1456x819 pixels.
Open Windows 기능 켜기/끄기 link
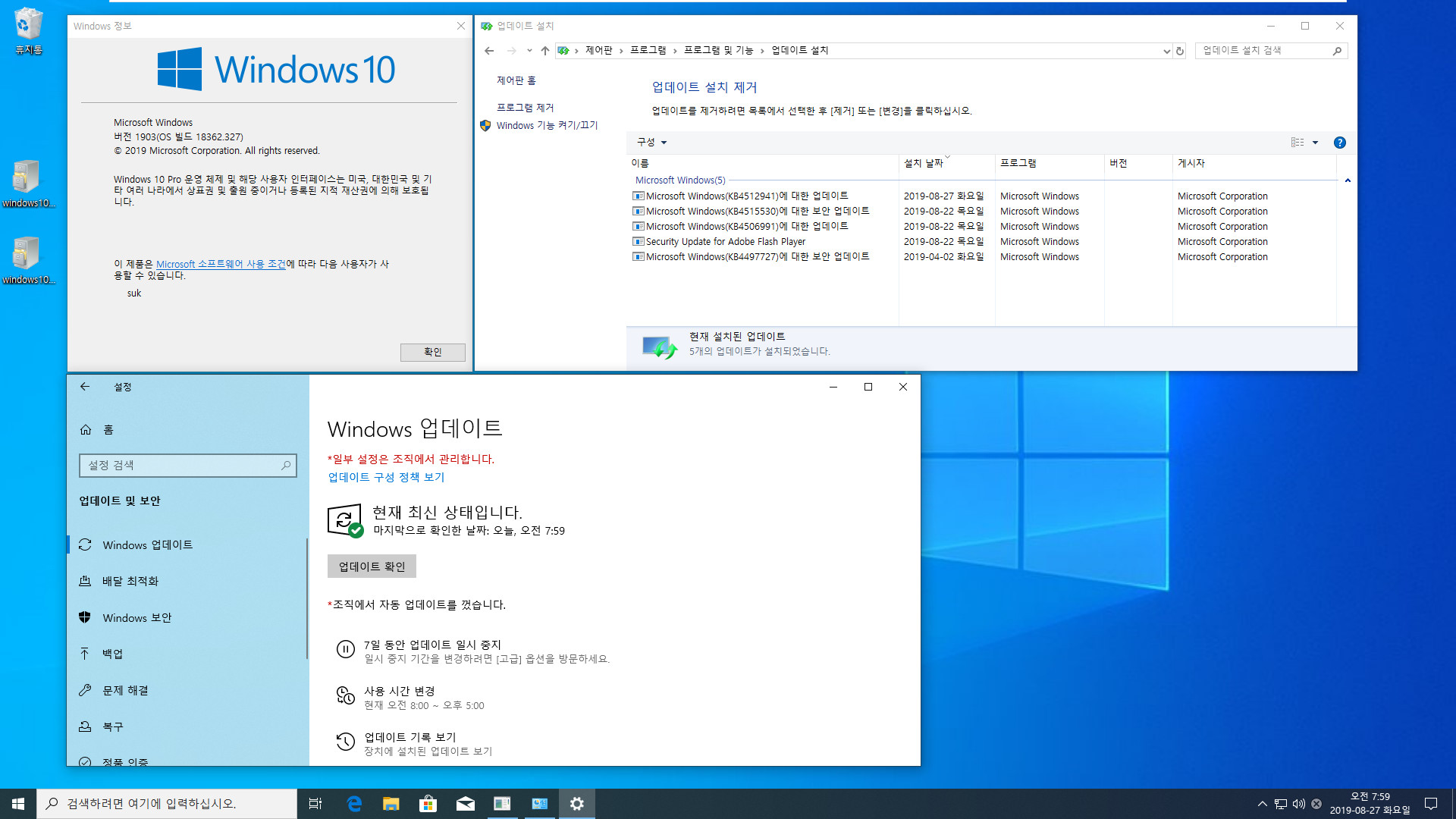[547, 126]
